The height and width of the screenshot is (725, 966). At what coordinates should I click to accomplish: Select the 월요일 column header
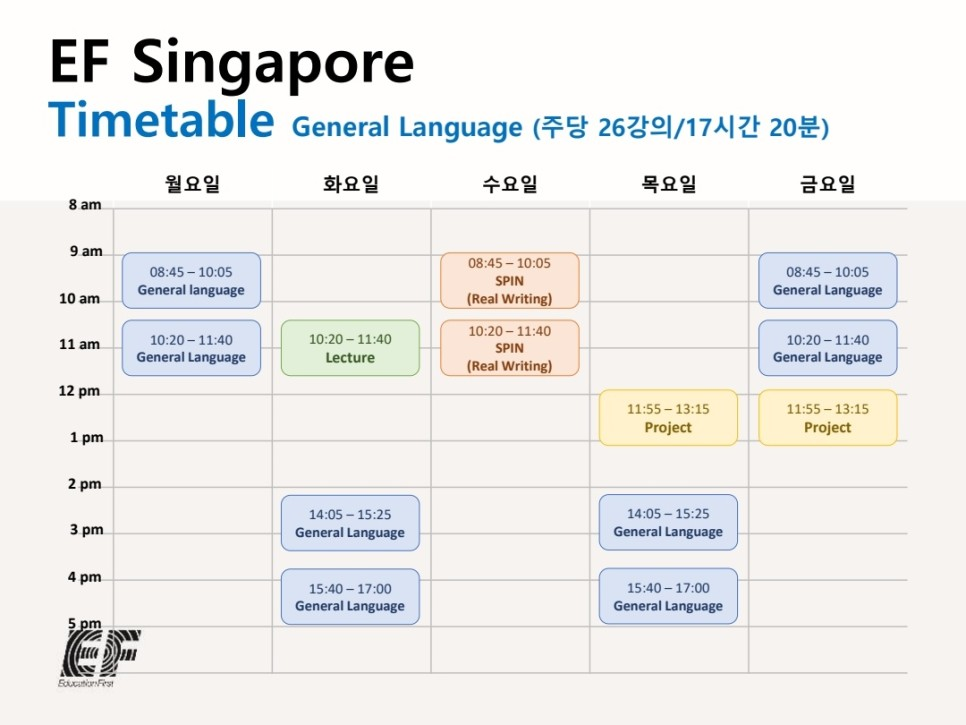point(192,184)
